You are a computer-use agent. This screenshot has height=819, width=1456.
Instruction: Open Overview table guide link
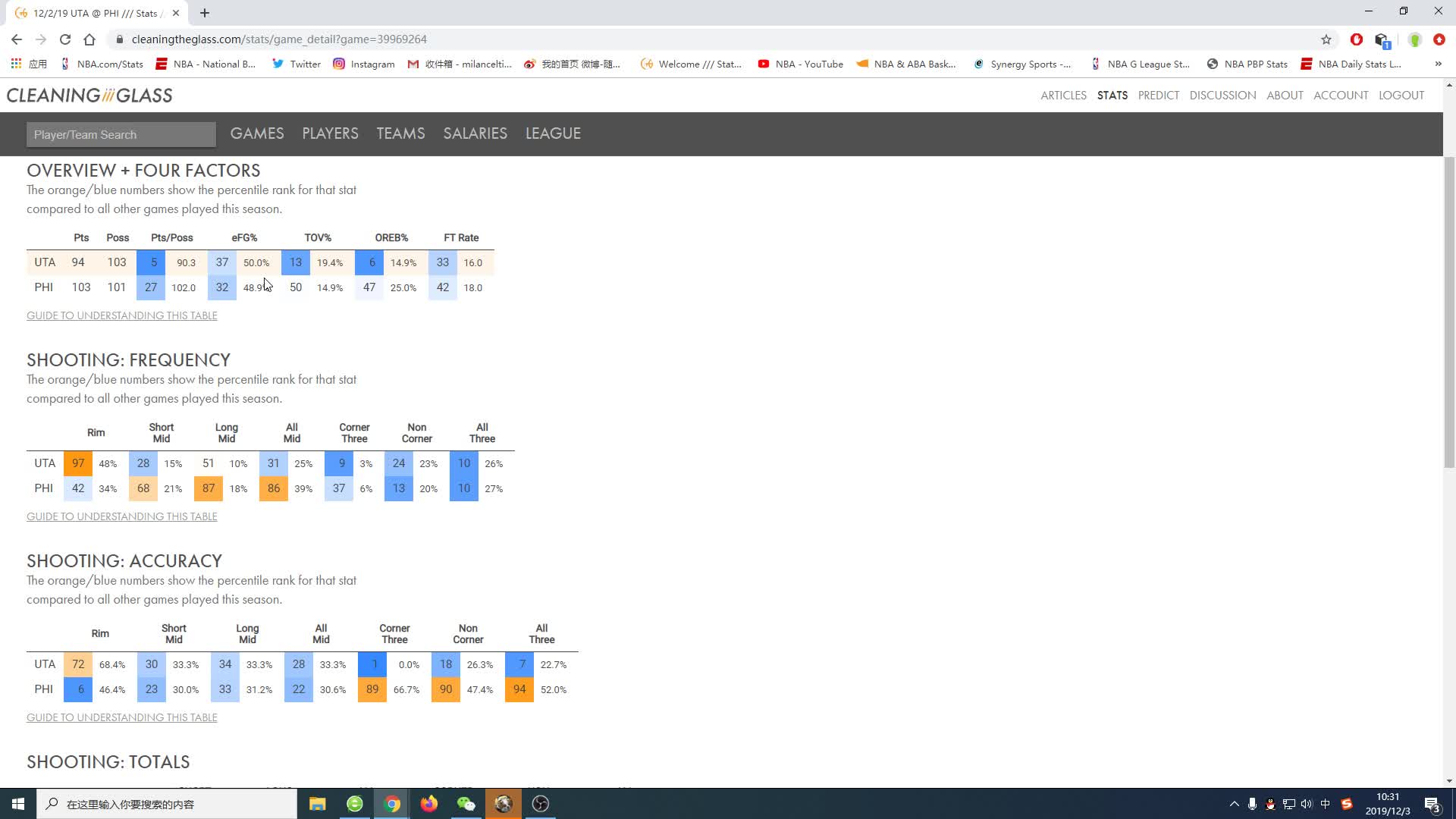point(121,315)
